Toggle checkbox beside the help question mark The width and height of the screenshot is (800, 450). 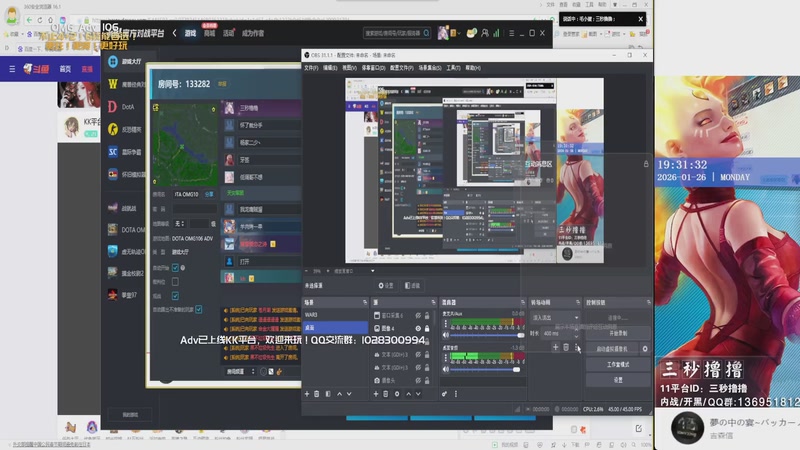point(176,267)
